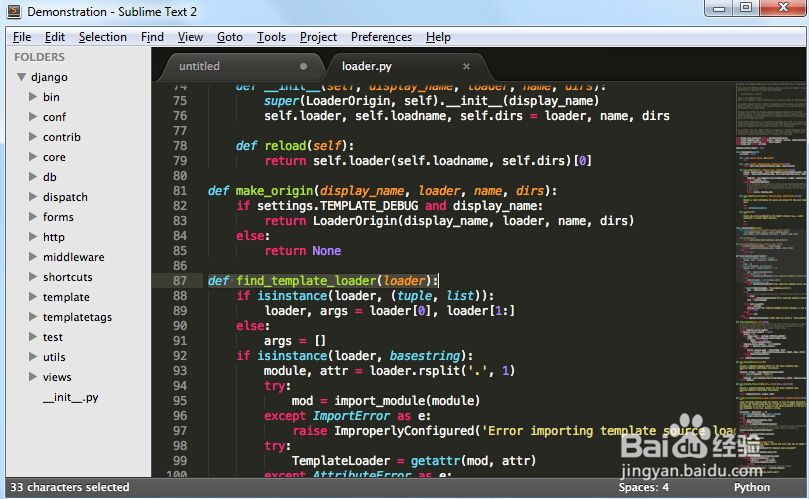Image resolution: width=809 pixels, height=499 pixels.
Task: Change indentation via Spaces: 4
Action: pos(643,487)
